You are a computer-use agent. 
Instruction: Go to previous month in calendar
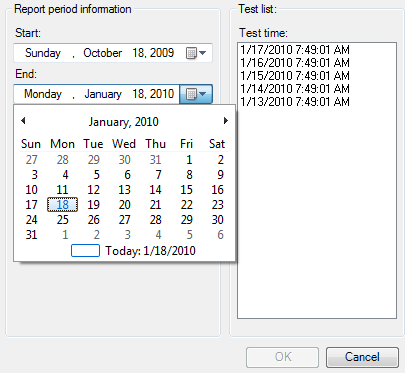point(23,120)
